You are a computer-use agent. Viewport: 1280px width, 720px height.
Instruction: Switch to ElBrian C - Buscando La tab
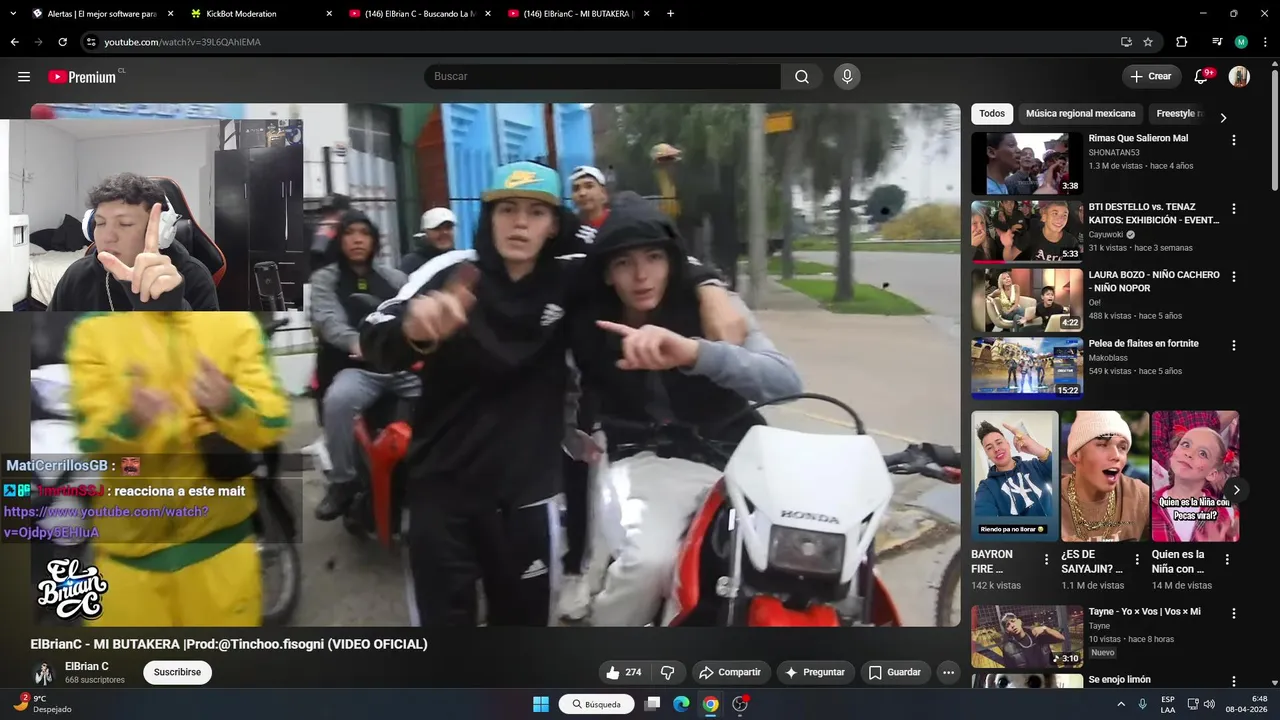click(x=418, y=14)
